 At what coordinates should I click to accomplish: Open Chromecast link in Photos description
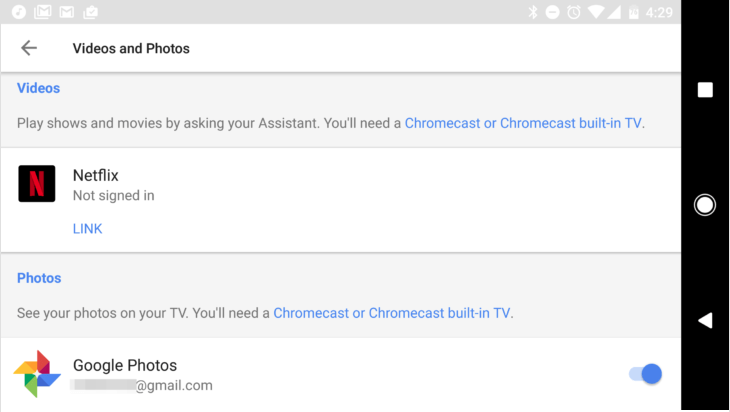(x=393, y=313)
